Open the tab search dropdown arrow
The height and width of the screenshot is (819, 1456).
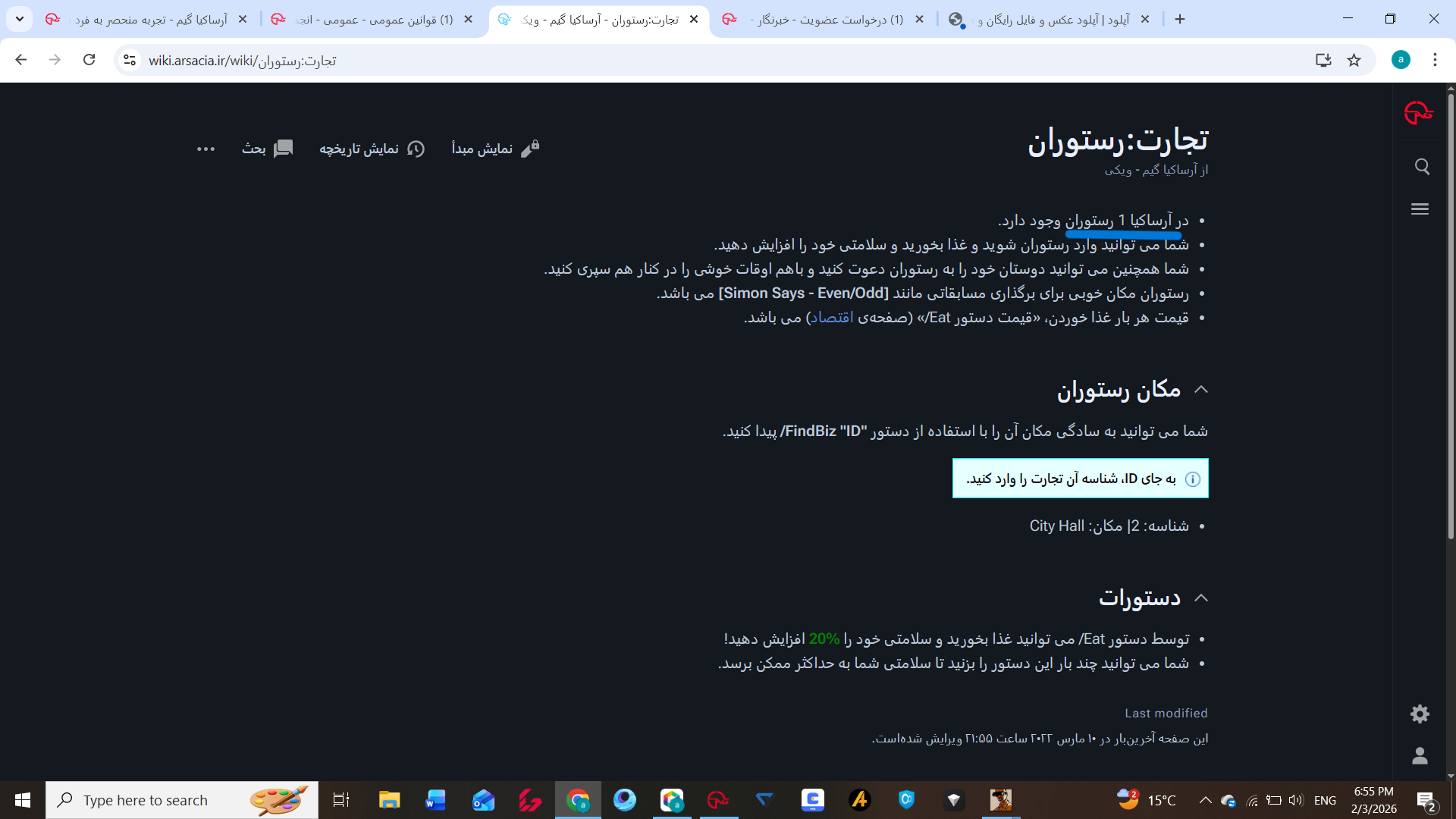pos(20,19)
